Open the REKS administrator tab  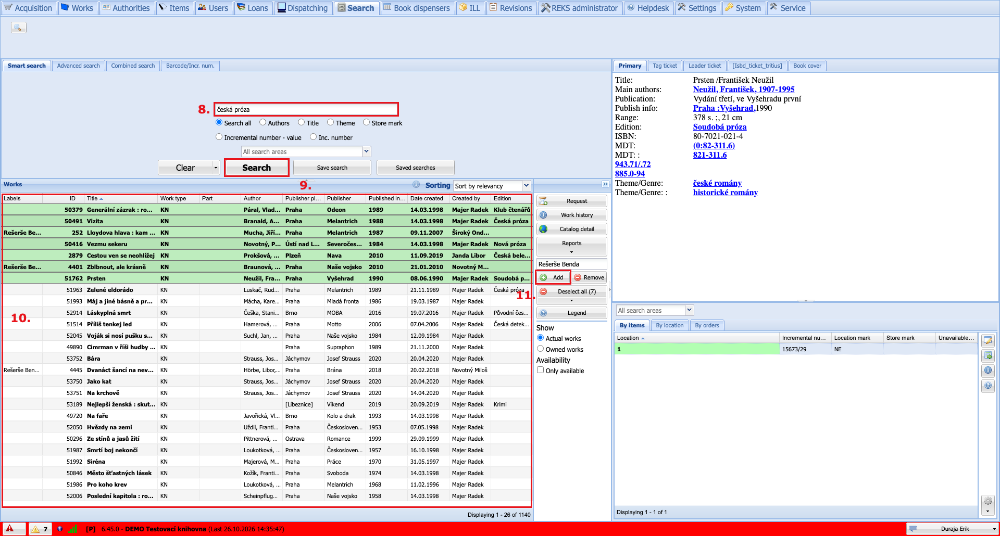579,8
